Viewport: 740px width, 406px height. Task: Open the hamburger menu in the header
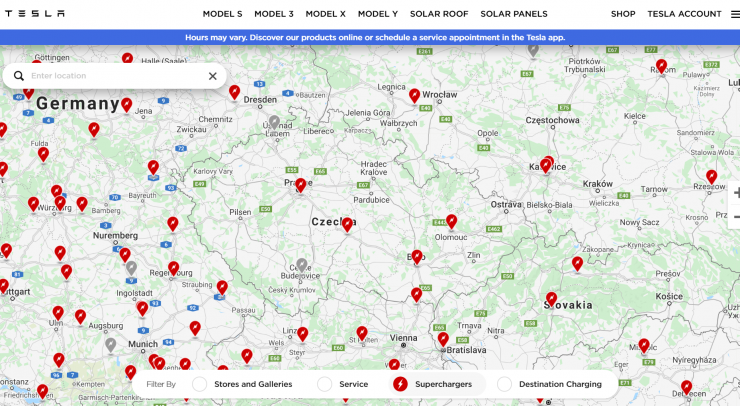tap(734, 14)
